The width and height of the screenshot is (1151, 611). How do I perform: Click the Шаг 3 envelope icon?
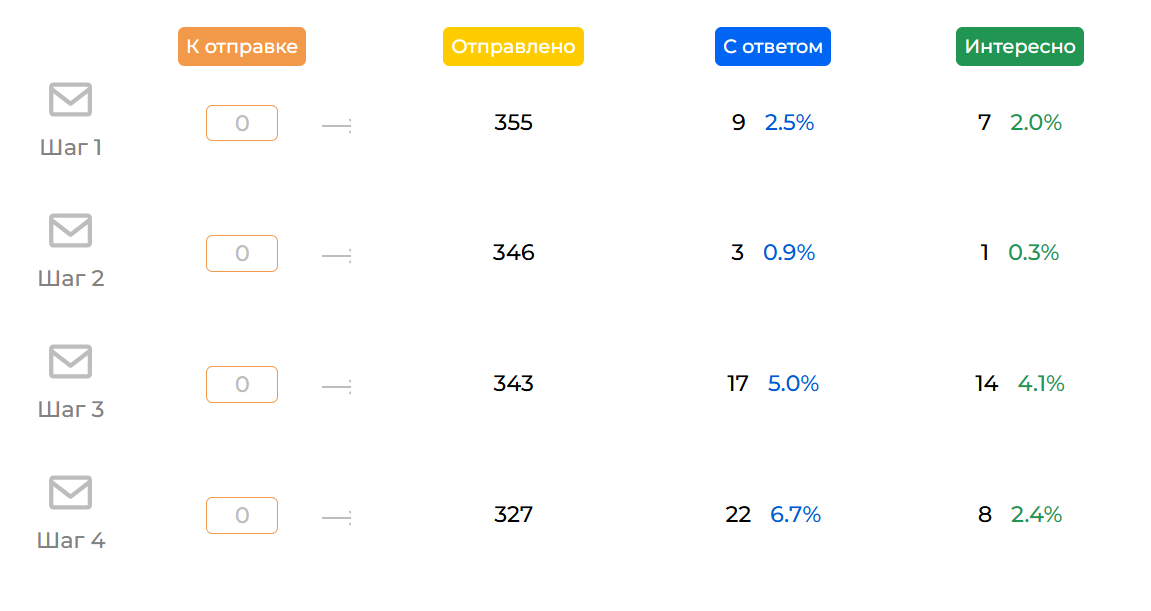(x=70, y=361)
